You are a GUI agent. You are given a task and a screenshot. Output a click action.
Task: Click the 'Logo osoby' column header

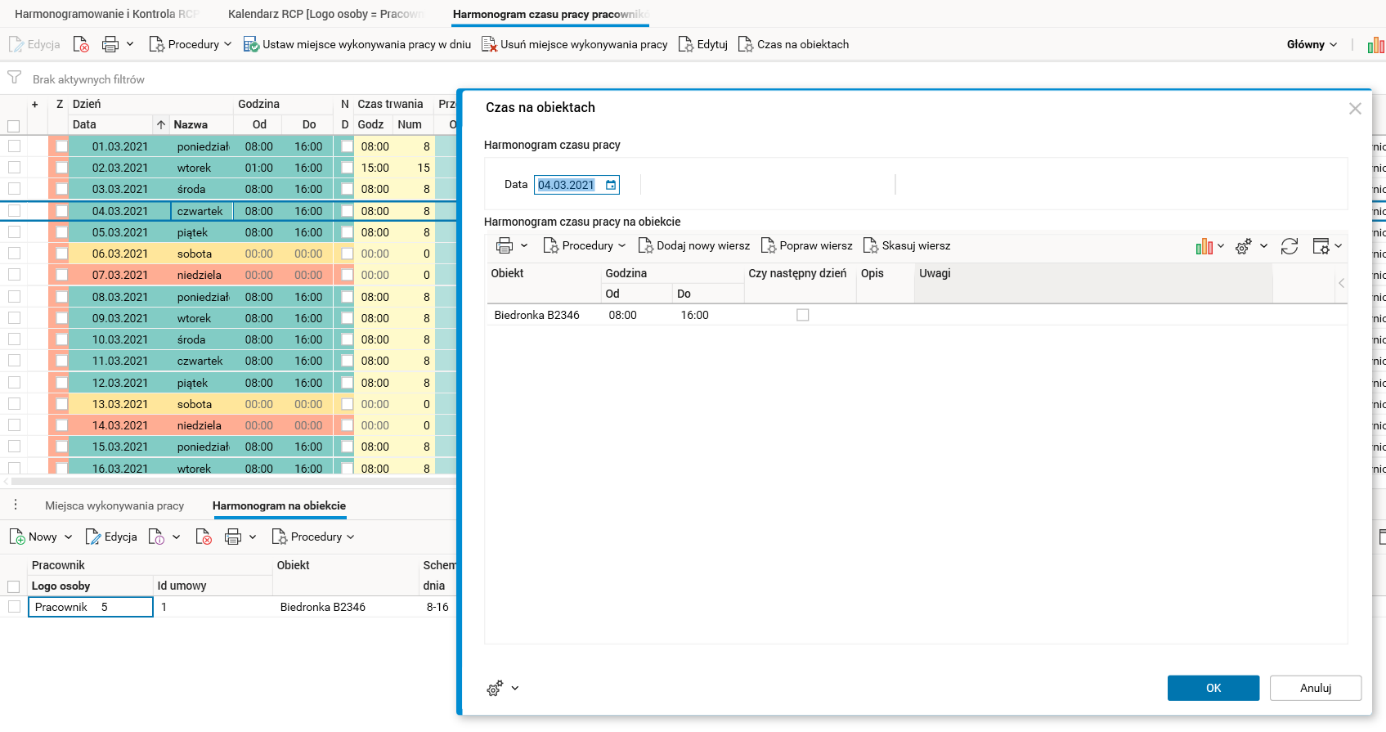90,586
